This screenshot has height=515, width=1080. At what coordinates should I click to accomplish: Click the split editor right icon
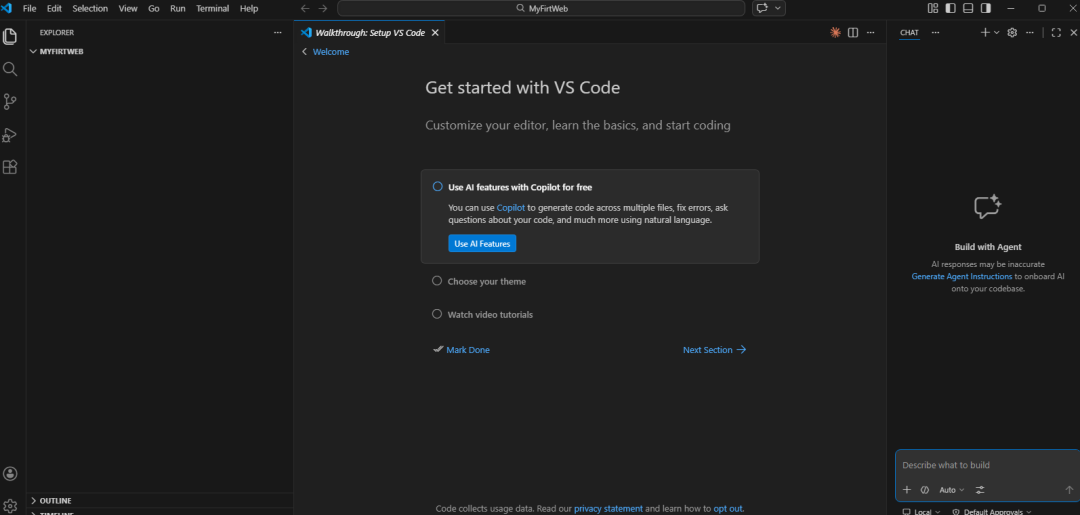853,33
